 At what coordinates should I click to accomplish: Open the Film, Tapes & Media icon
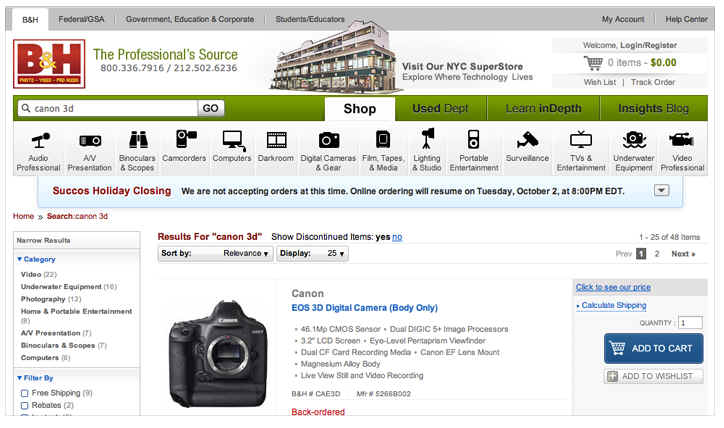pos(383,139)
